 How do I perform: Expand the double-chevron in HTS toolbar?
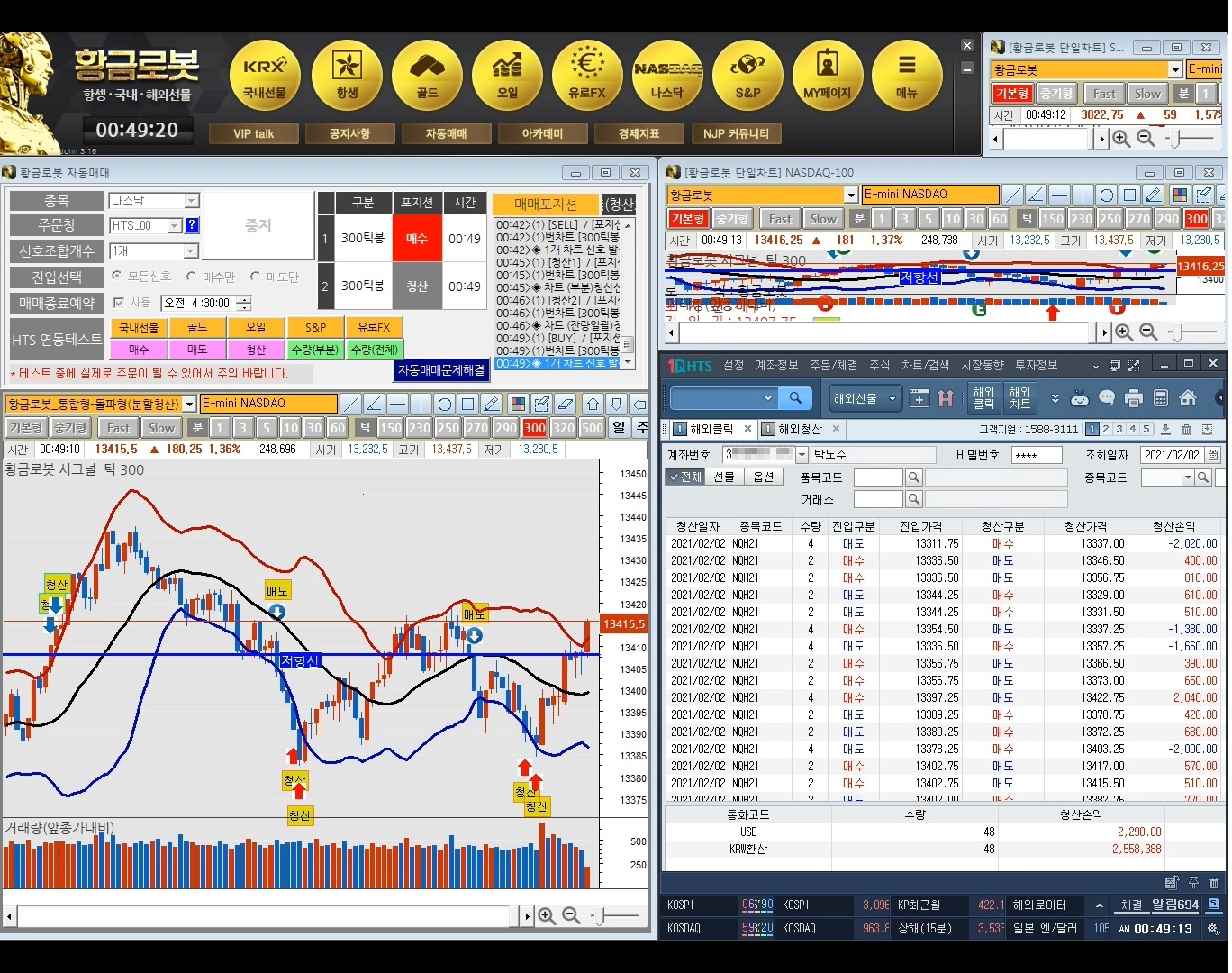click(x=1055, y=398)
